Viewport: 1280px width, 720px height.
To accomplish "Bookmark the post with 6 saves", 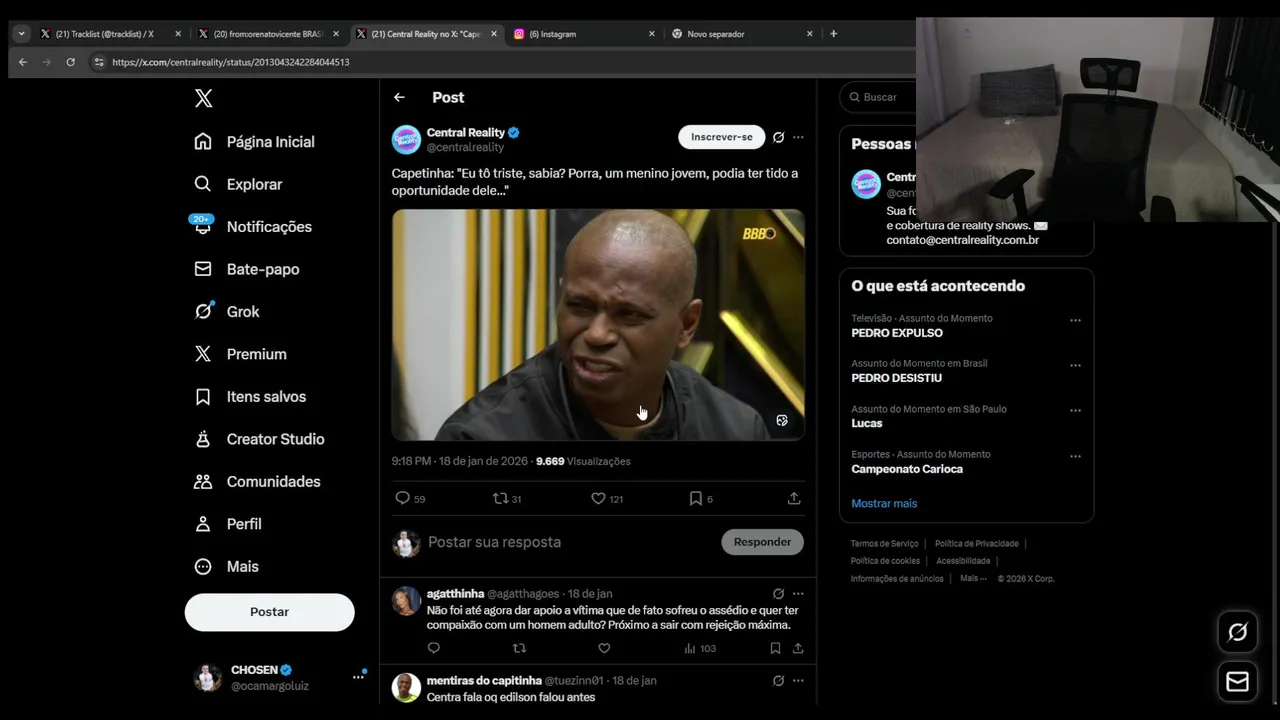I will click(700, 498).
